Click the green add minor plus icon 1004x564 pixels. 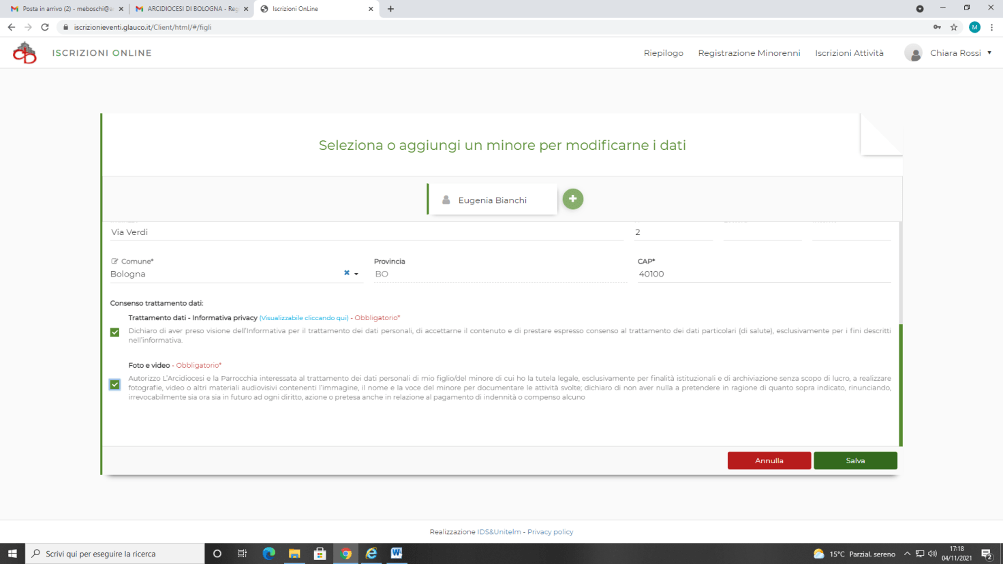click(572, 199)
